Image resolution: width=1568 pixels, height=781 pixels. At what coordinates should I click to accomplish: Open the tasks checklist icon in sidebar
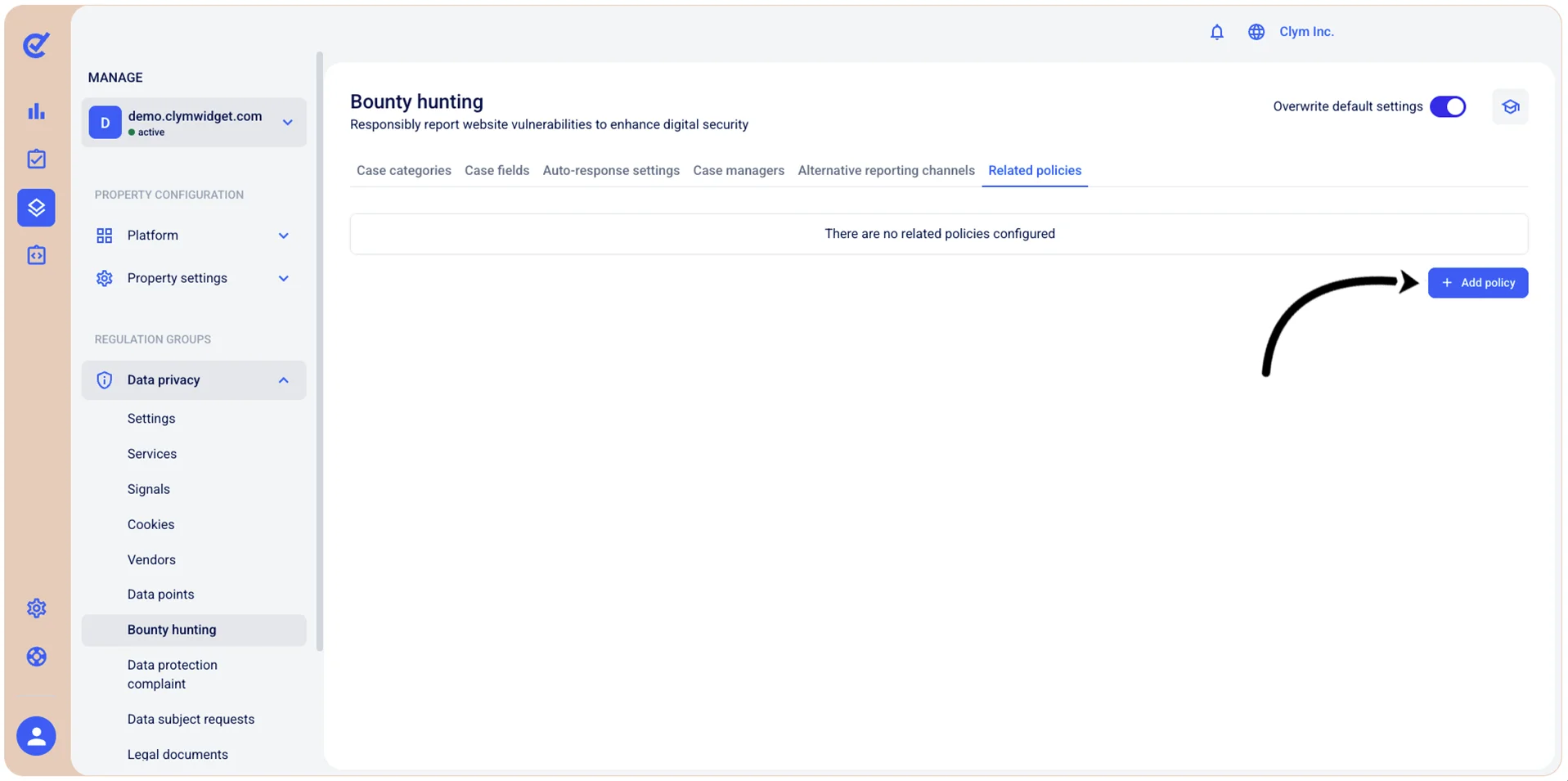pyautogui.click(x=36, y=159)
